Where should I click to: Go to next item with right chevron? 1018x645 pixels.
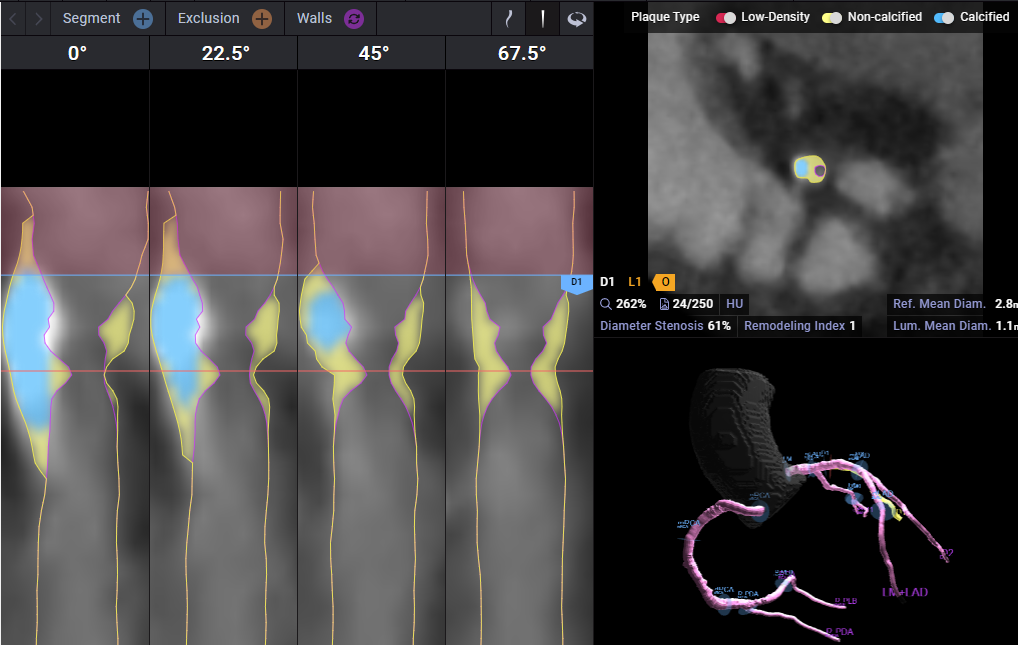38,19
